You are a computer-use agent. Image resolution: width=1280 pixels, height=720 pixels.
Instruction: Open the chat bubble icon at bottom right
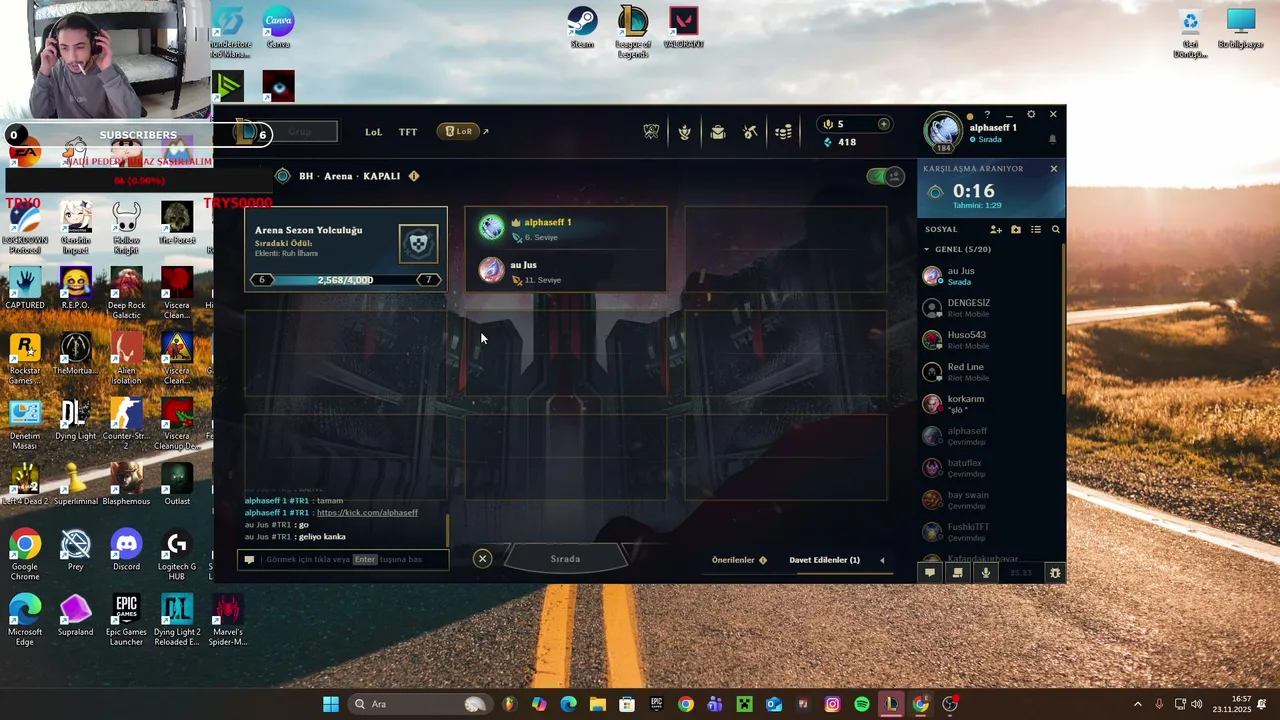coord(930,573)
